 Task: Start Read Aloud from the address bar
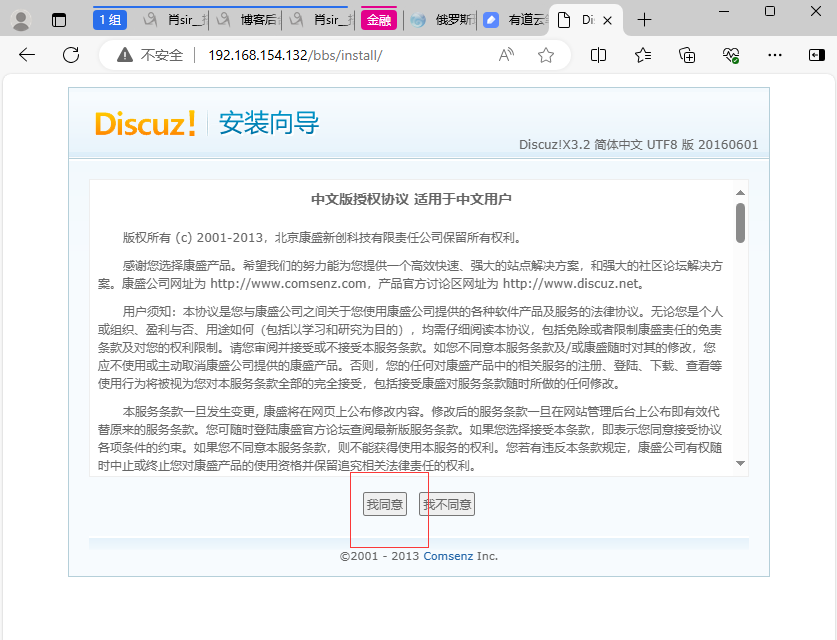point(506,54)
